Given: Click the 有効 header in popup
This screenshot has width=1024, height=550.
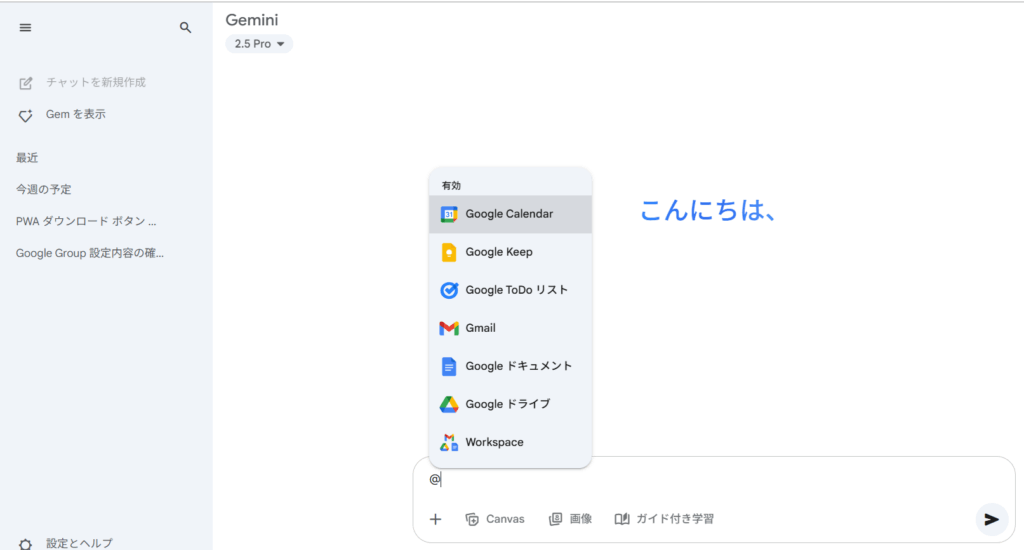Looking at the screenshot, I should (451, 186).
